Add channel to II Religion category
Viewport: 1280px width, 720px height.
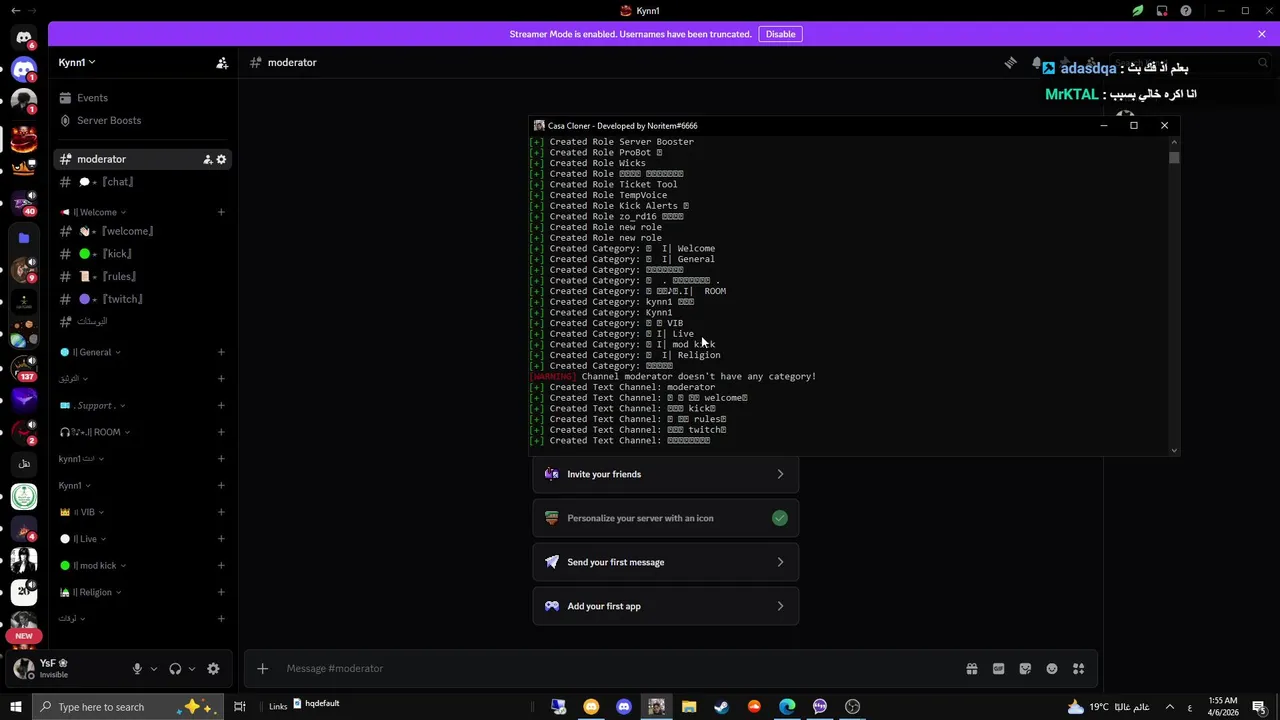[221, 592]
